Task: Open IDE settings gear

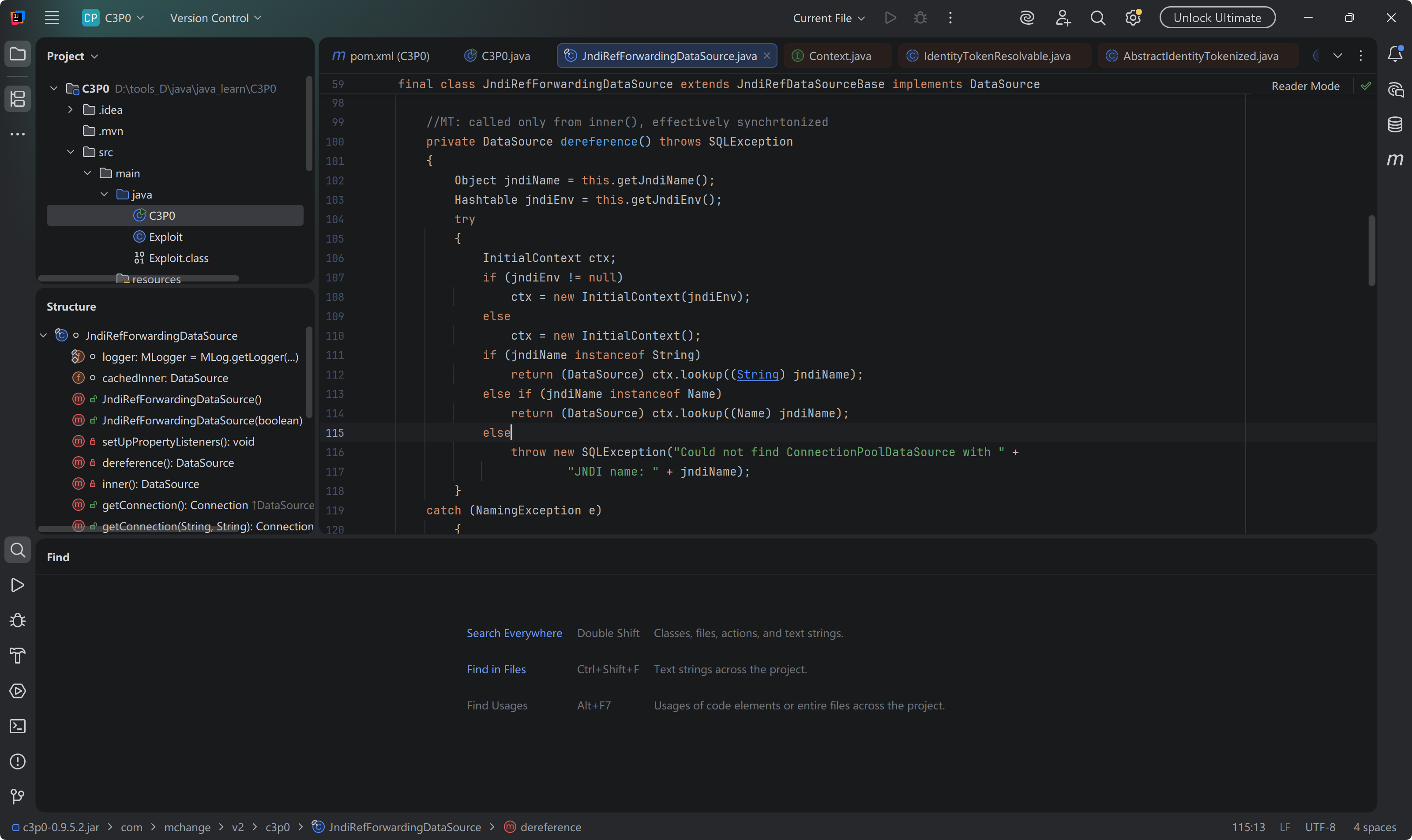Action: point(1133,18)
